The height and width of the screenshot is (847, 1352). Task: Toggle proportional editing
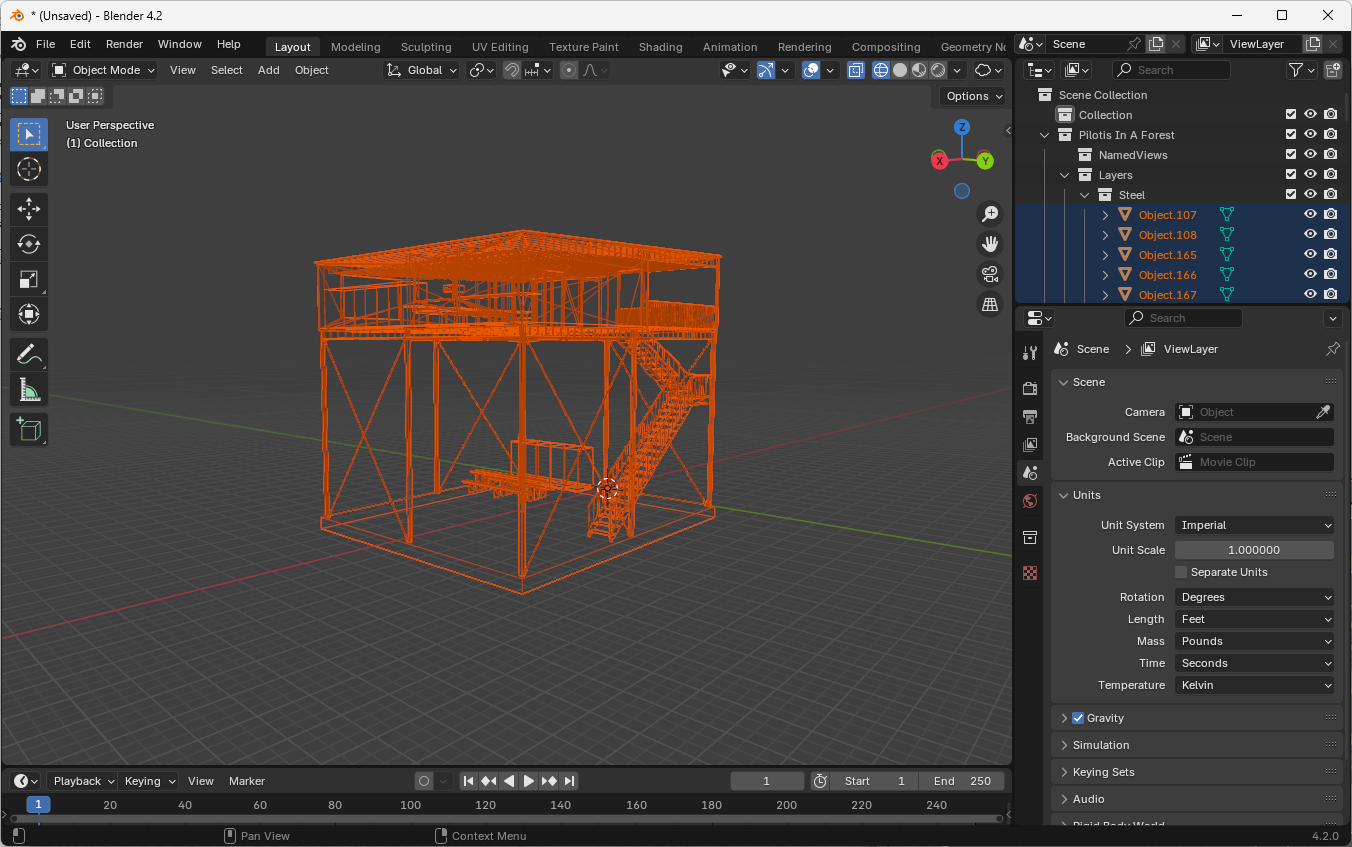coord(569,70)
